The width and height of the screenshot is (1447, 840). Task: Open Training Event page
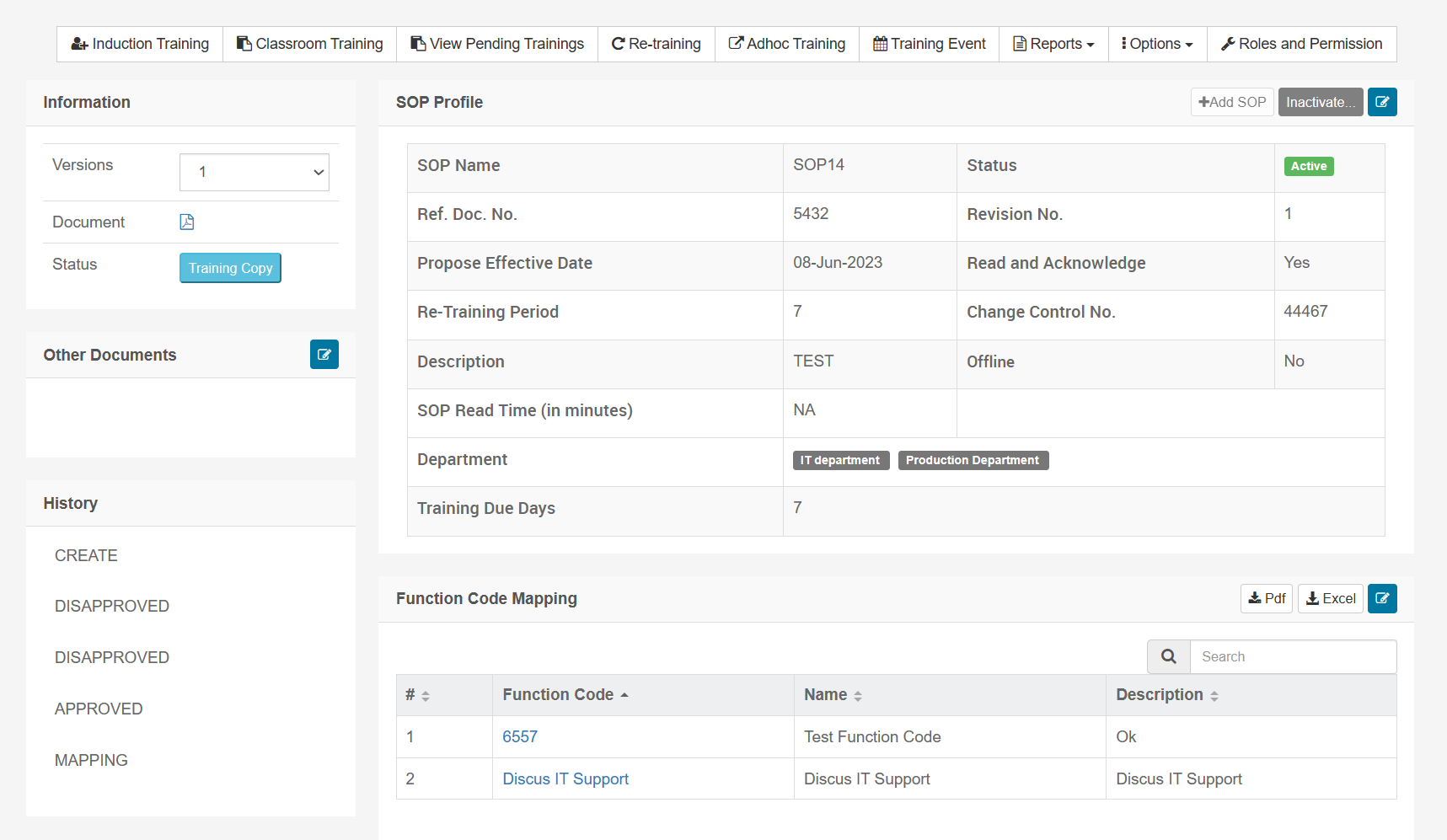(929, 44)
